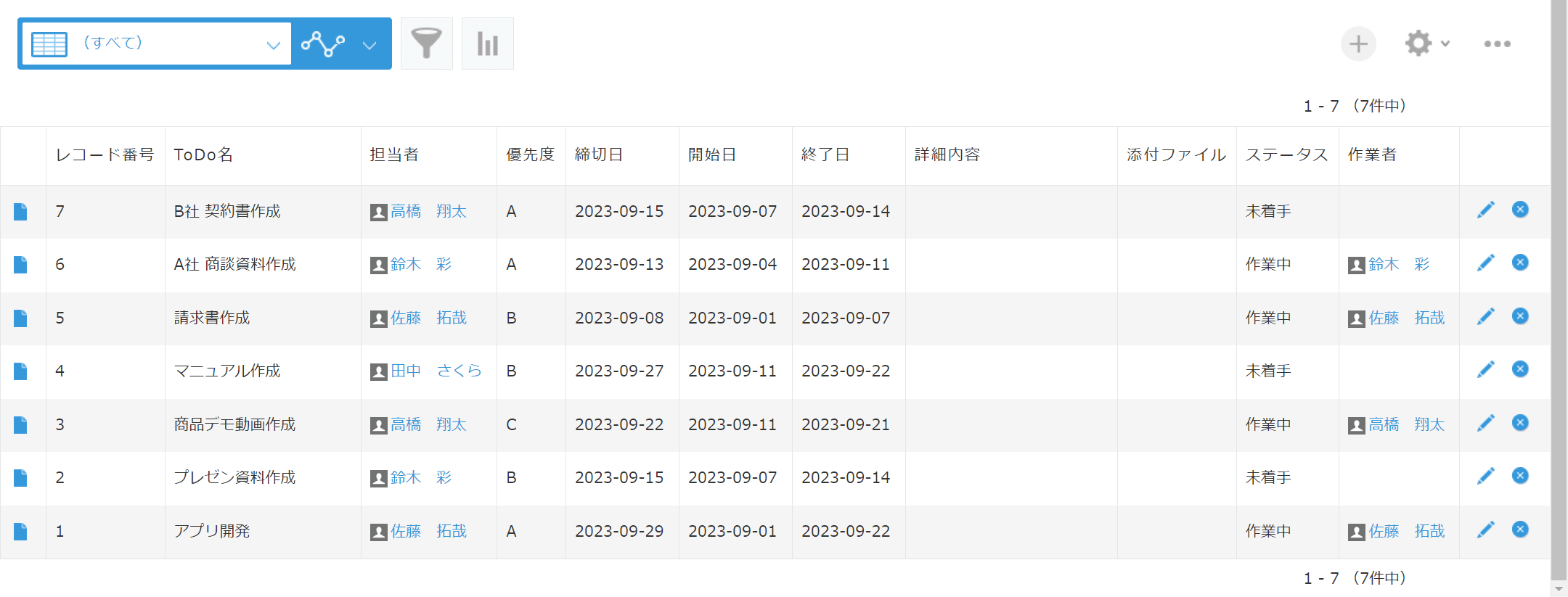Delete record 6 with the x icon

coord(1520,263)
